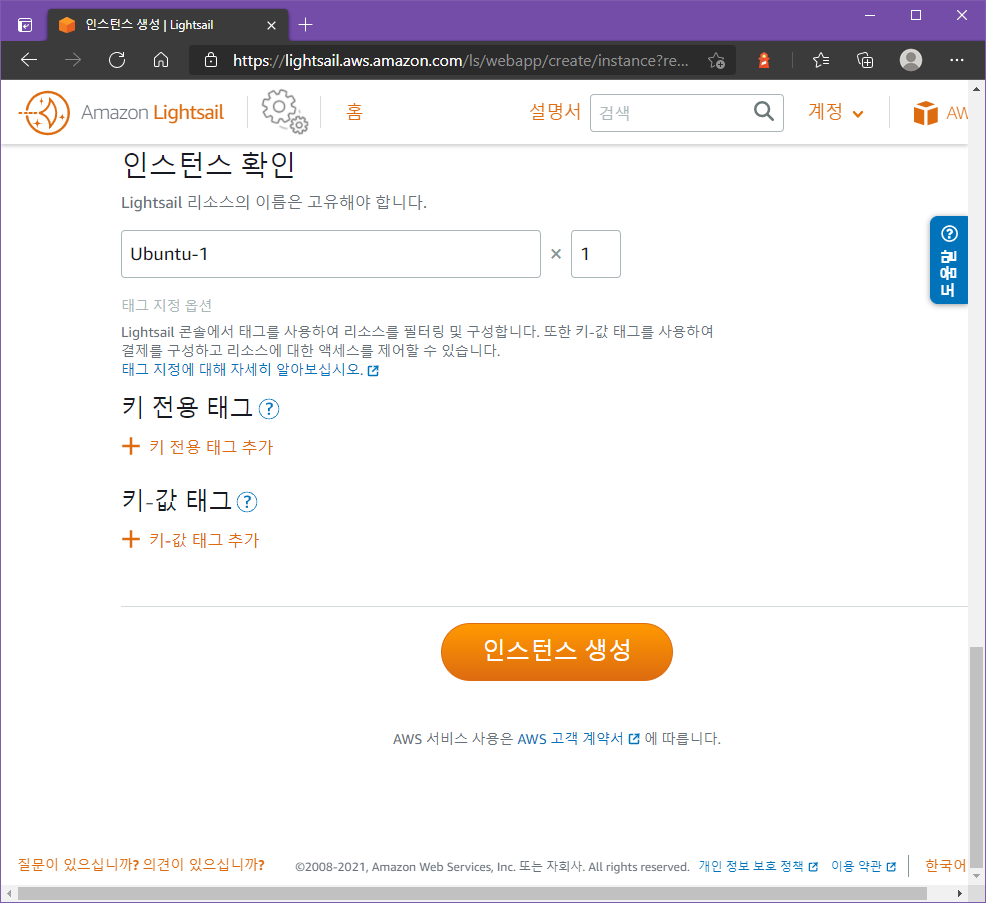Viewport: 986px width, 903px height.
Task: Click the browser home icon
Action: 161,60
